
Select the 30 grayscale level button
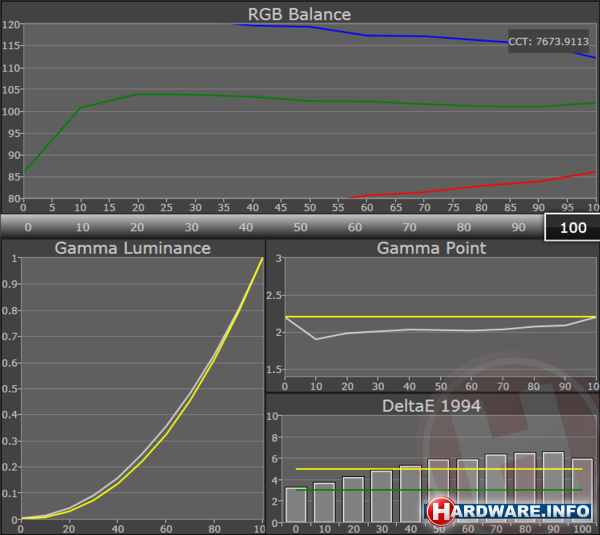(x=191, y=227)
